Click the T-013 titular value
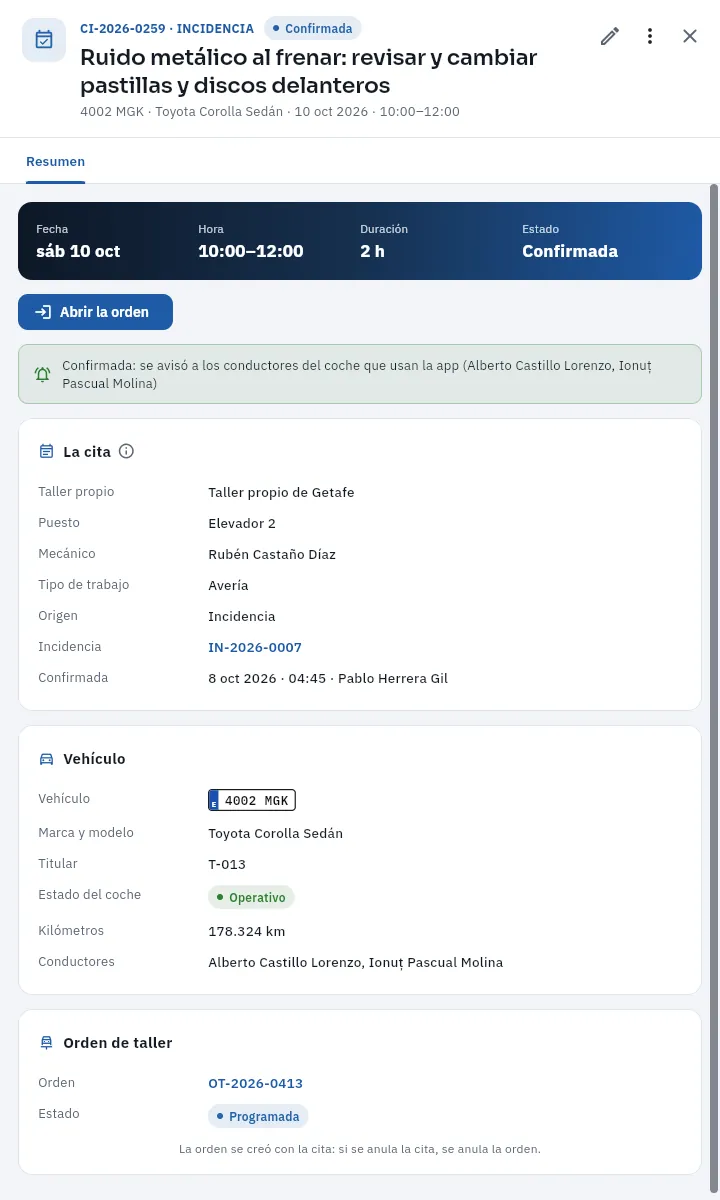Screen dimensions: 720x1200 (227, 864)
